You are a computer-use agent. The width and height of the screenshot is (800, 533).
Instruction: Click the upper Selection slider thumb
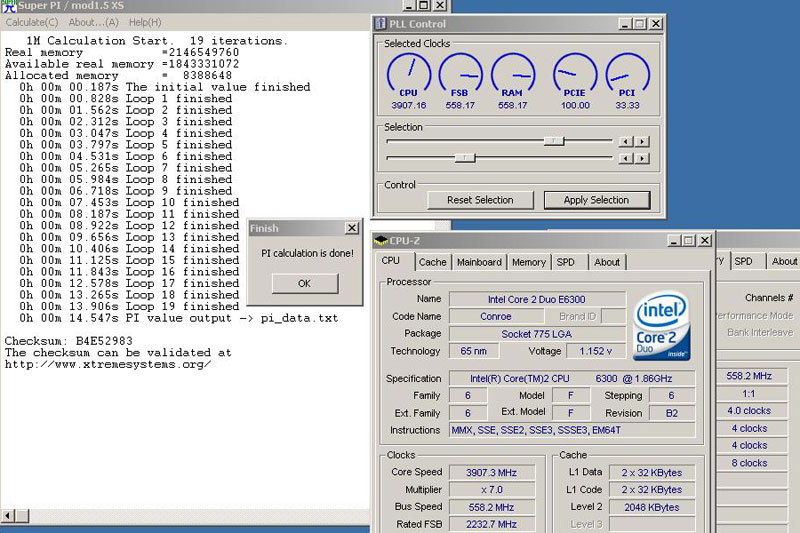pos(553,142)
